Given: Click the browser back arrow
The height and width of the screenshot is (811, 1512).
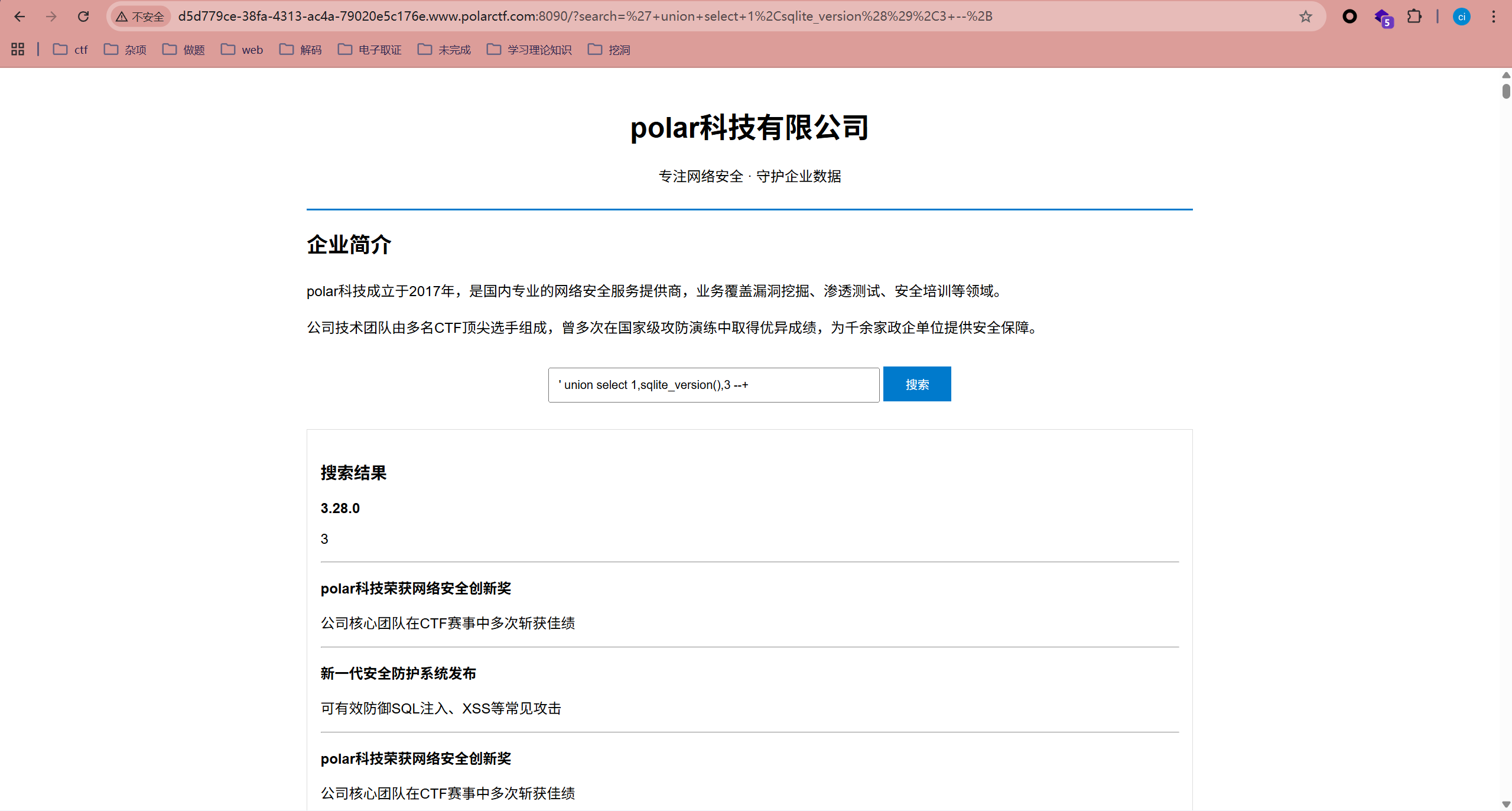Looking at the screenshot, I should 19,17.
